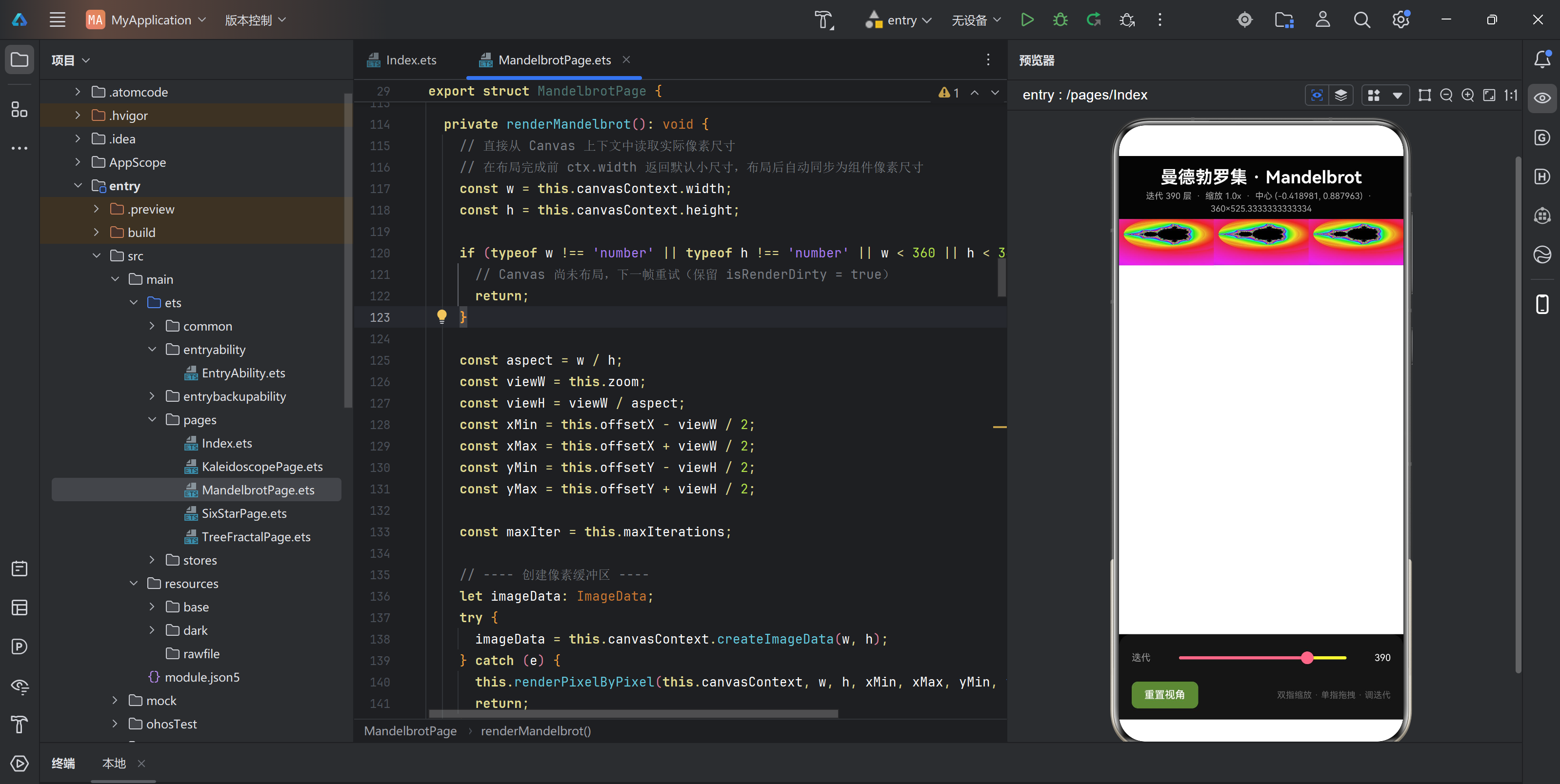
Task: Go to next highlighted warning arrow
Action: 995,93
